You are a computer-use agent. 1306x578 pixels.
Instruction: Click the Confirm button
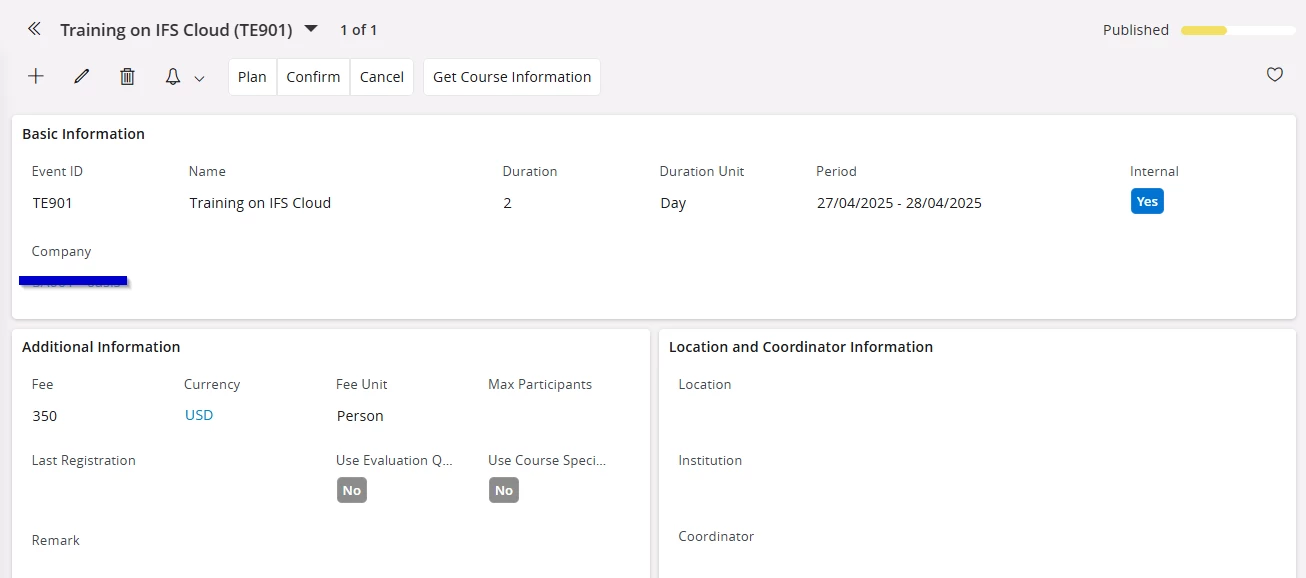click(x=313, y=77)
